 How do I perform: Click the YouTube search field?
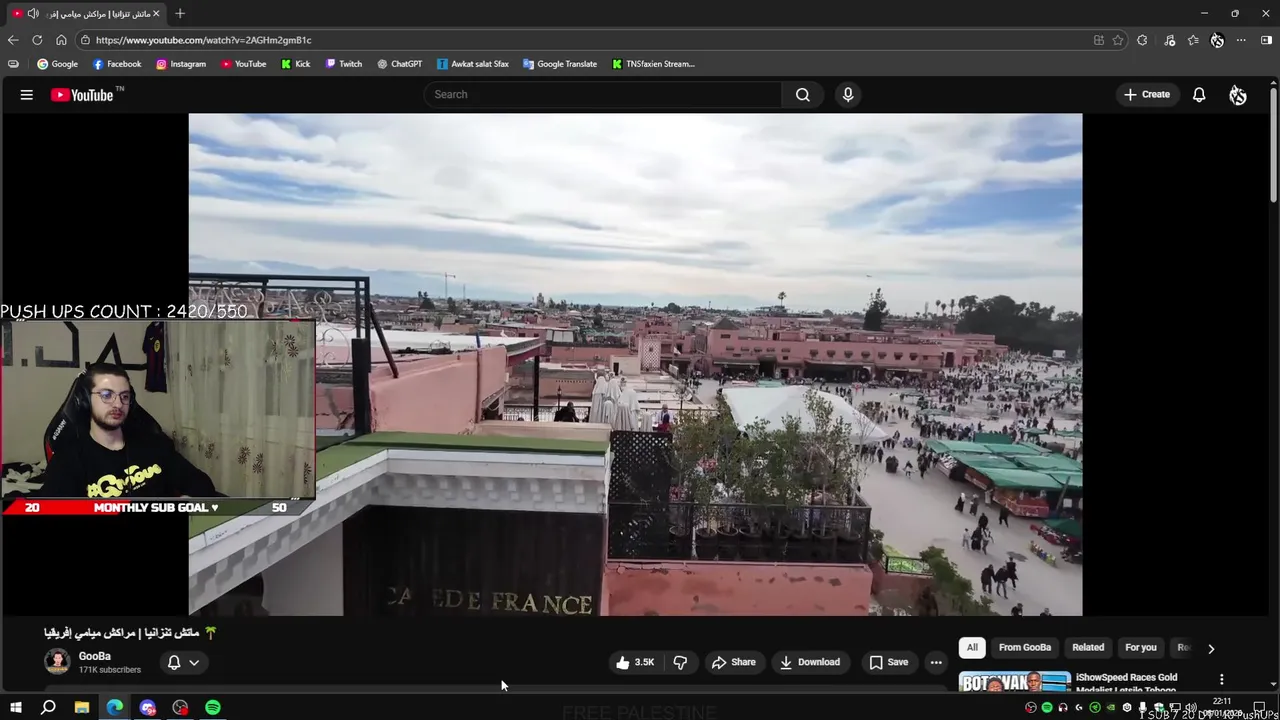pos(603,94)
